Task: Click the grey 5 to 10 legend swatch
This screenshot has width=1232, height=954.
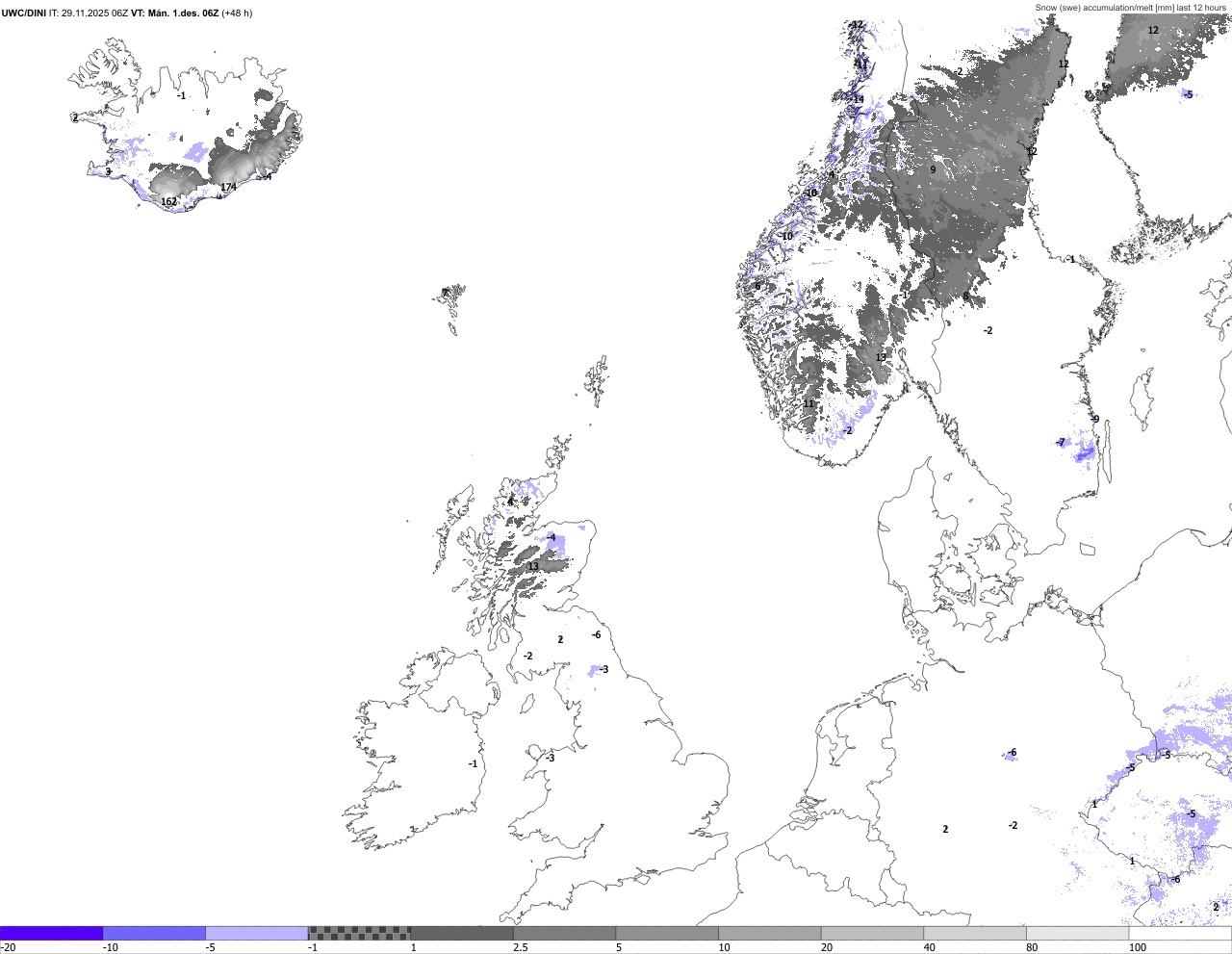Action: pyautogui.click(x=667, y=933)
